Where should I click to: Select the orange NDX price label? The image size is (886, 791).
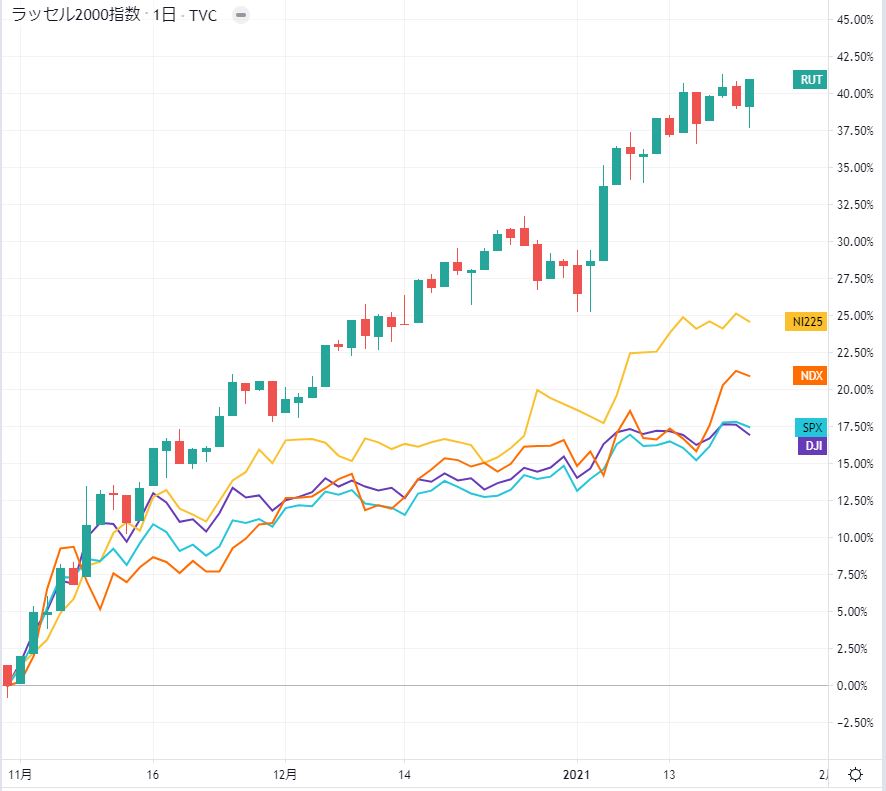[810, 376]
